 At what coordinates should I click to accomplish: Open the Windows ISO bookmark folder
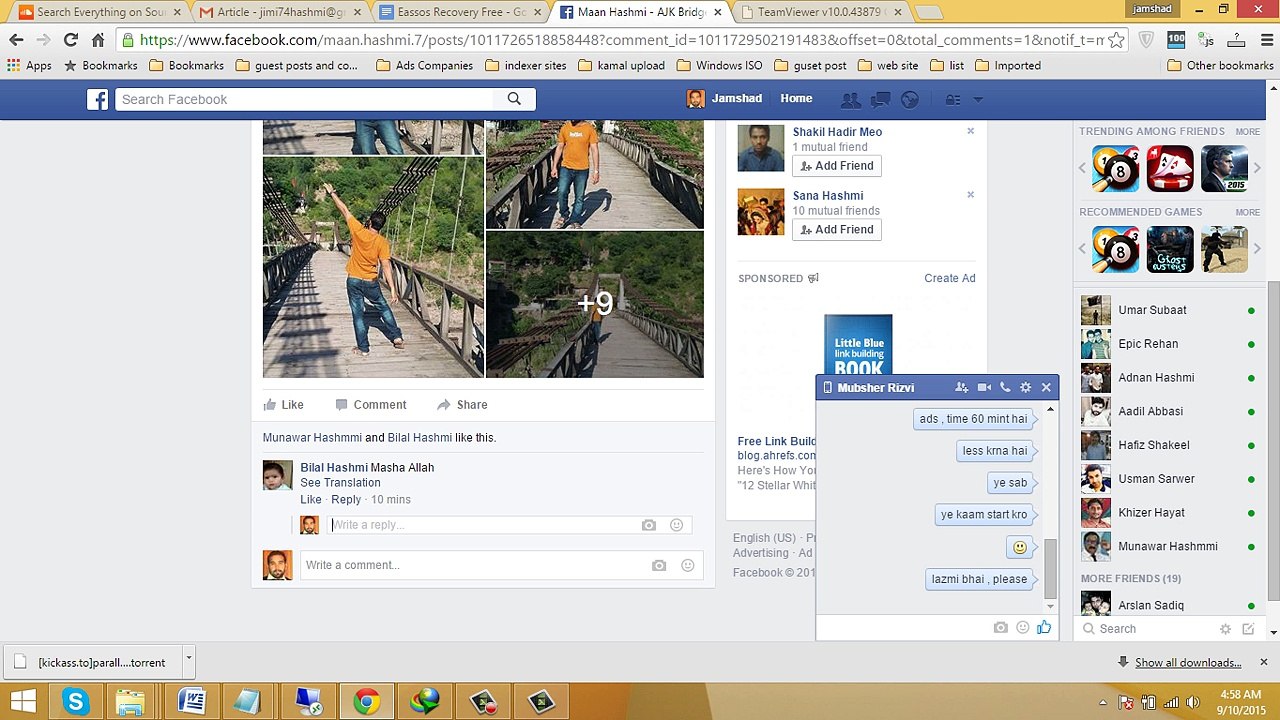point(720,66)
